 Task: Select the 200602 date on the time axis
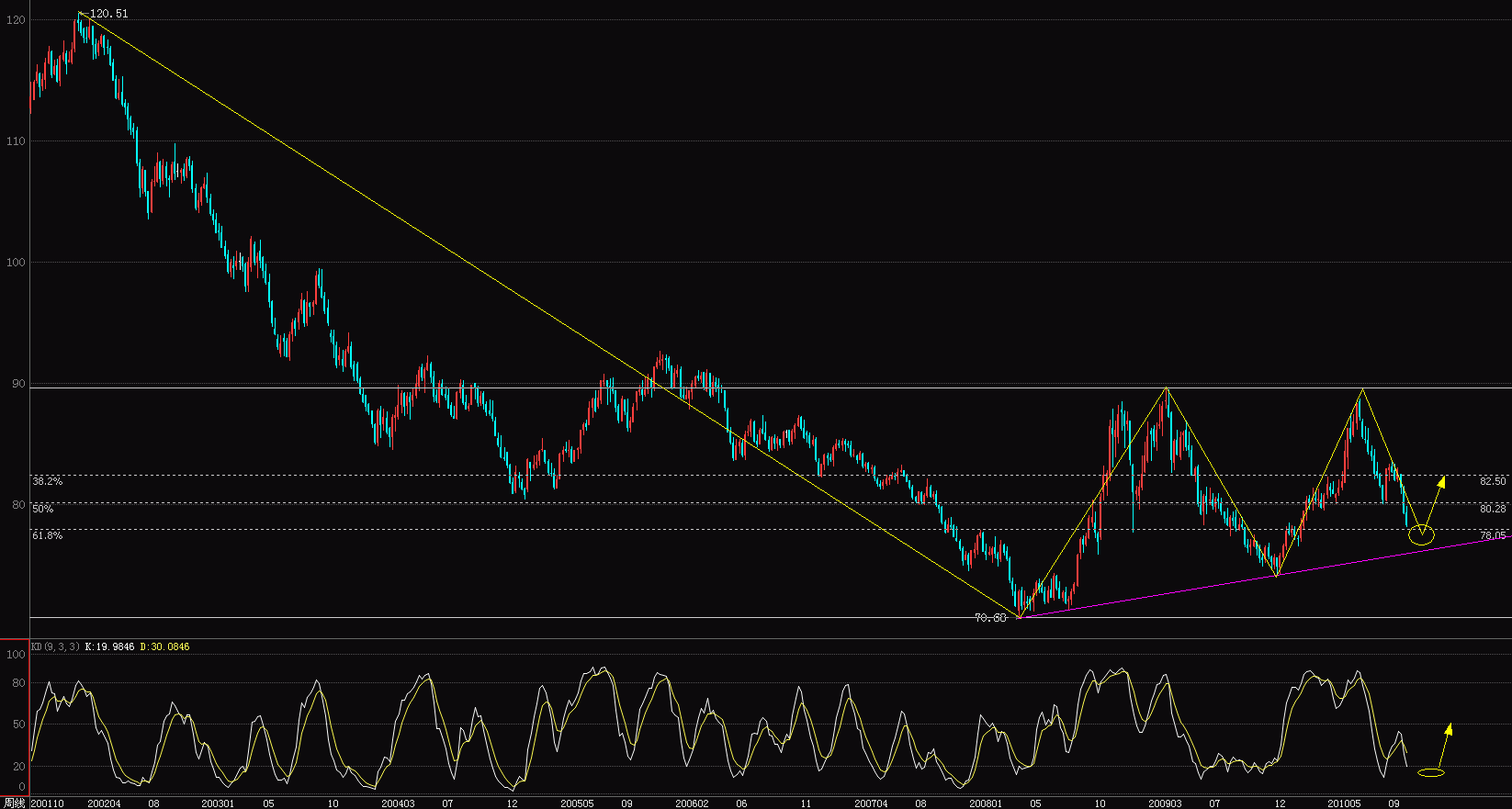[692, 803]
